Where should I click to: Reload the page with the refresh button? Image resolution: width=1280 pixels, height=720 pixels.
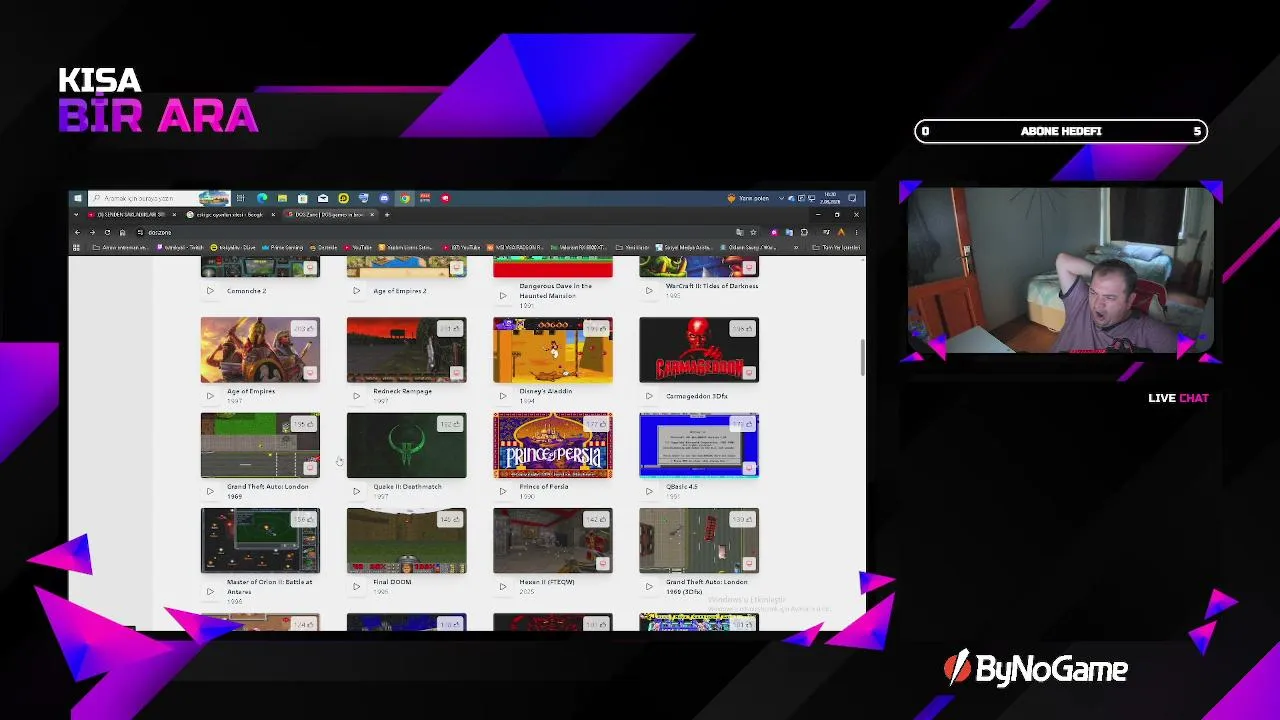107,232
